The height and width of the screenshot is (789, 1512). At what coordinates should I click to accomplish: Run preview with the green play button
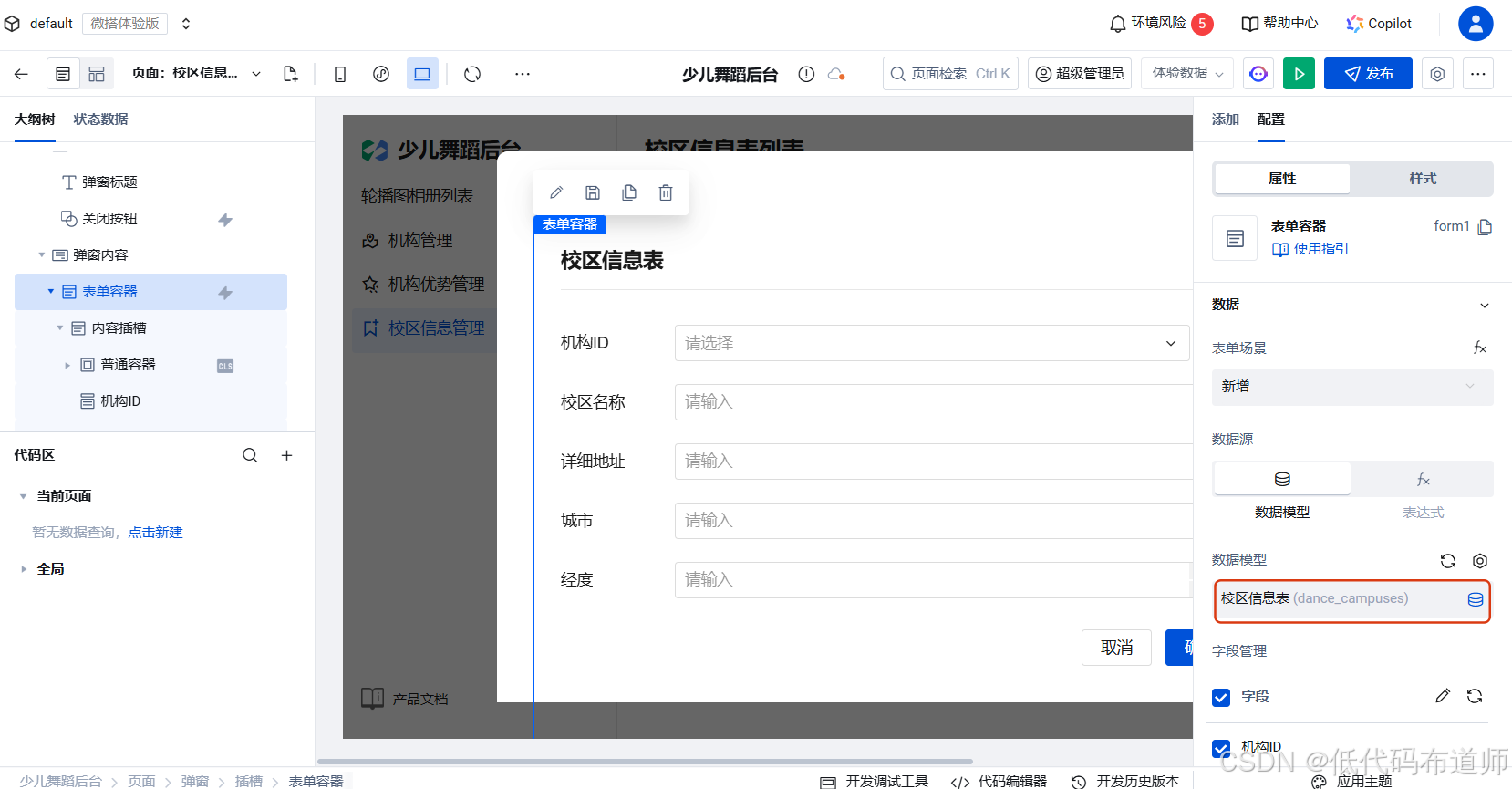coord(1299,74)
